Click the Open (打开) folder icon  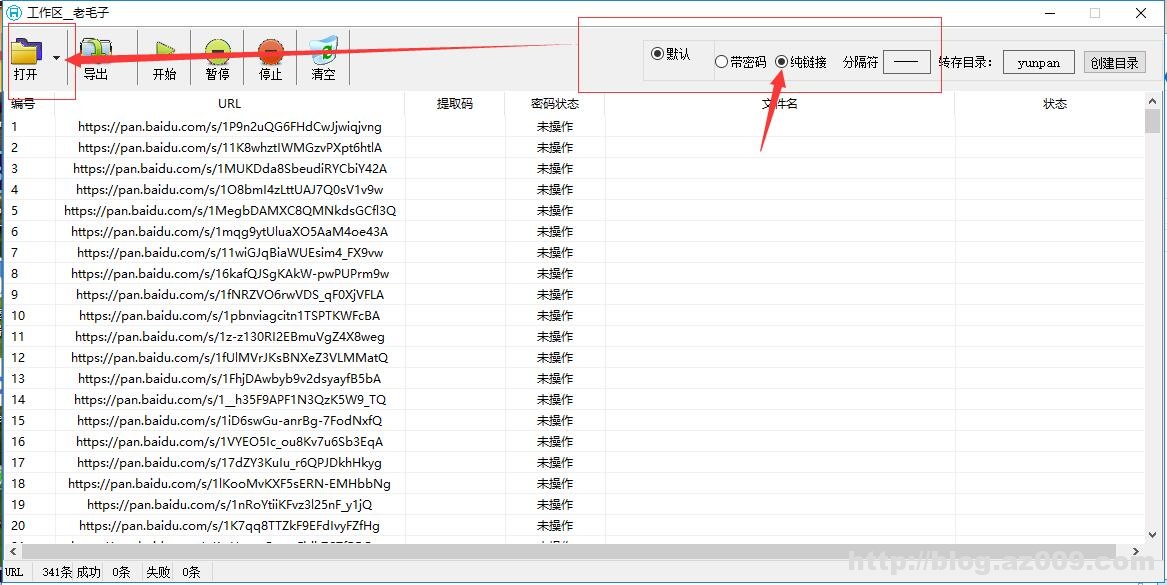[x=26, y=50]
